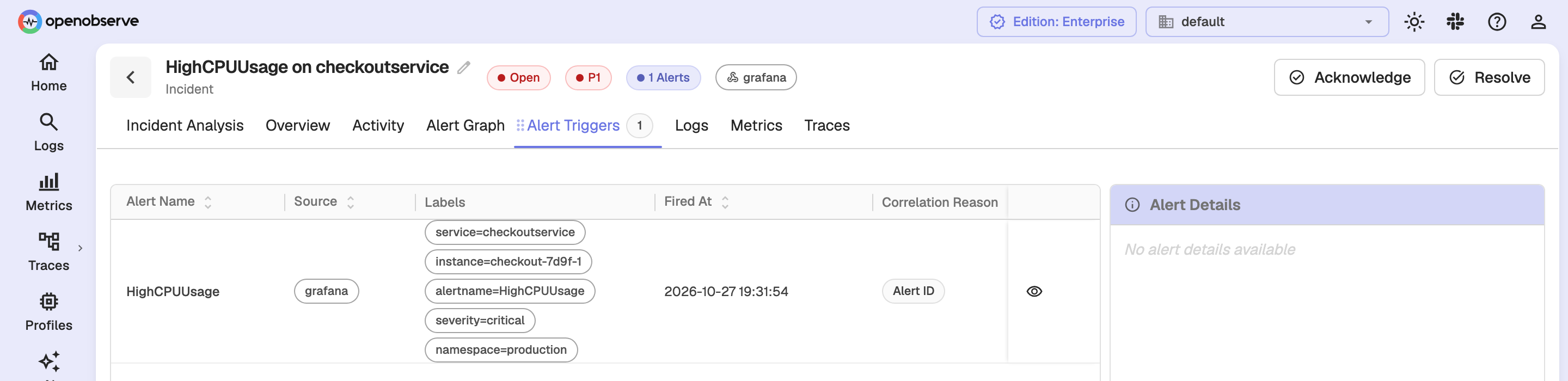Click the Labels column header
Screen dimensions: 1568x381
[x=445, y=202]
